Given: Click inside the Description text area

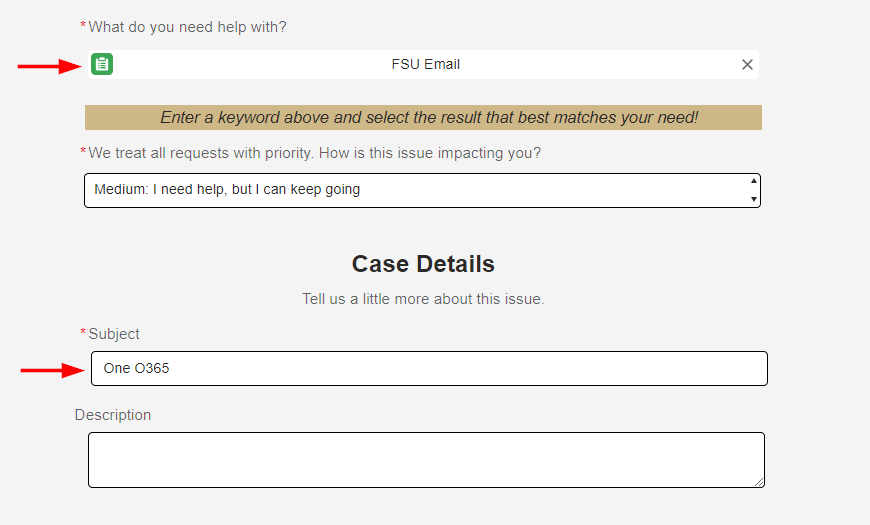Looking at the screenshot, I should click(x=426, y=459).
